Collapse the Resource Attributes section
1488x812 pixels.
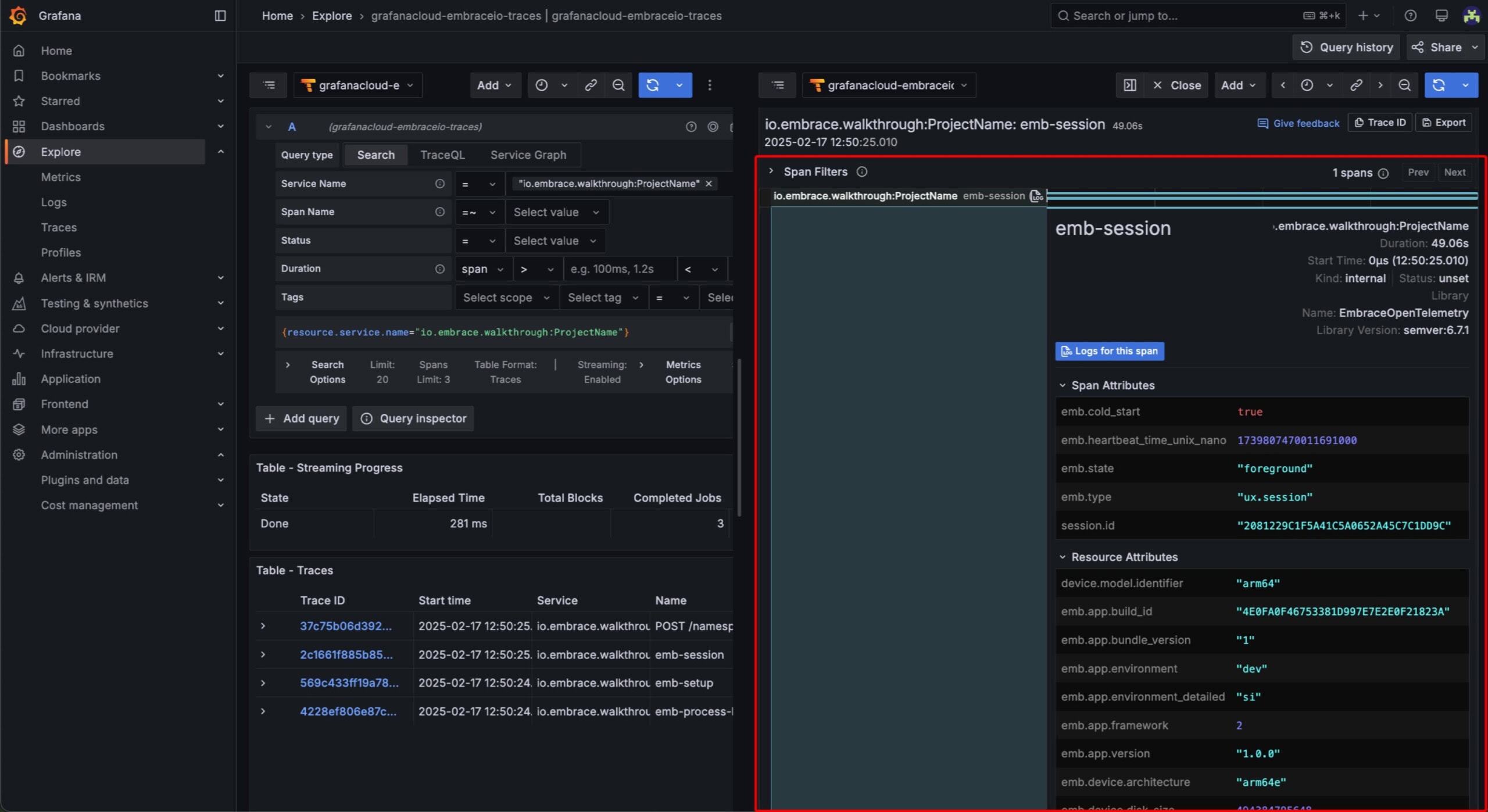click(1063, 557)
